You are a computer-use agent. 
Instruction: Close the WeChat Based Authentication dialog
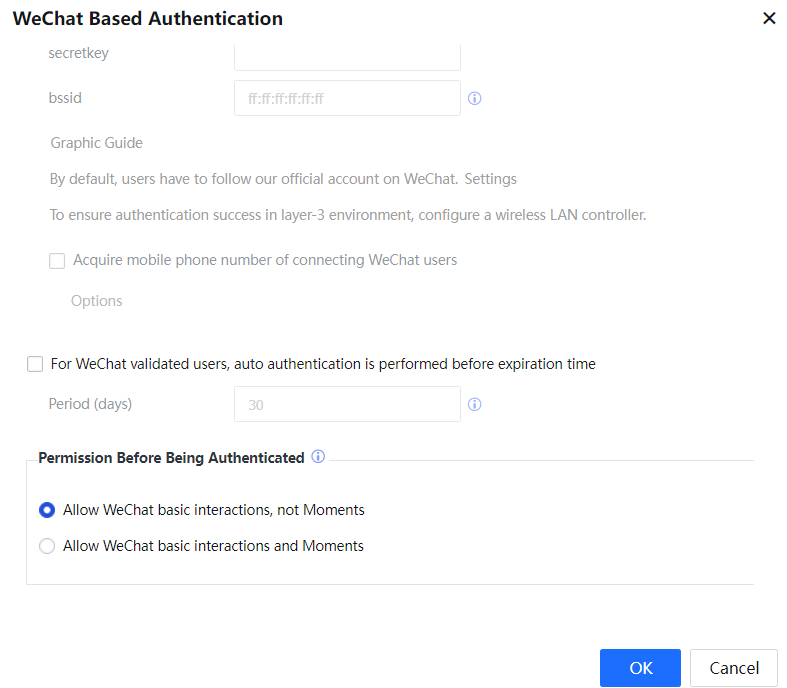click(769, 19)
